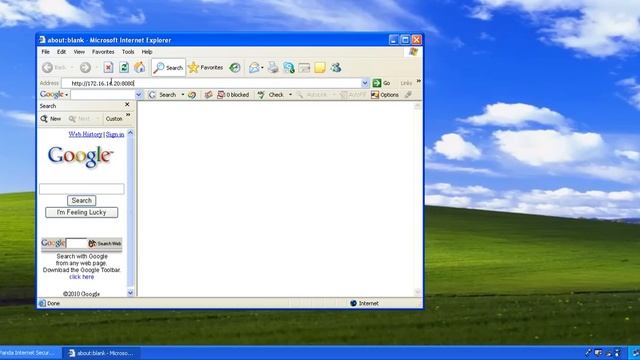
Task: Switch to about:blank taskbar button
Action: click(x=101, y=353)
